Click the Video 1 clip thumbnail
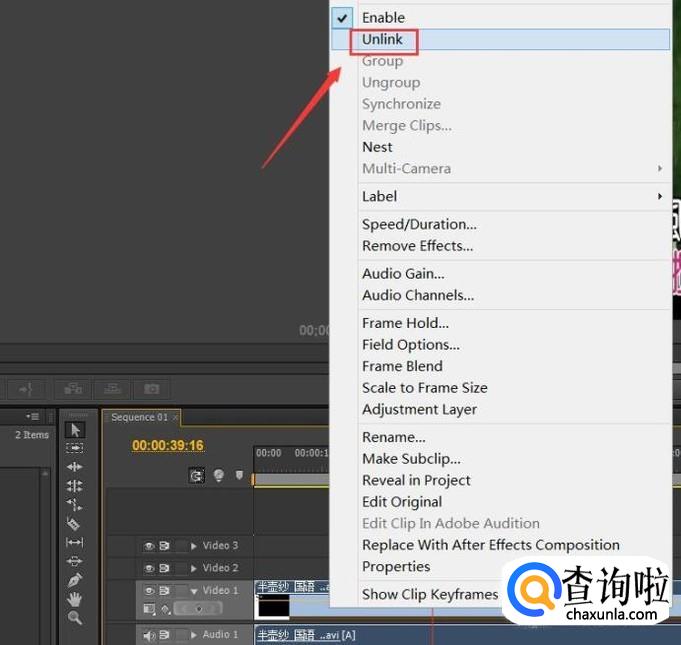Image resolution: width=681 pixels, height=645 pixels. pyautogui.click(x=273, y=606)
